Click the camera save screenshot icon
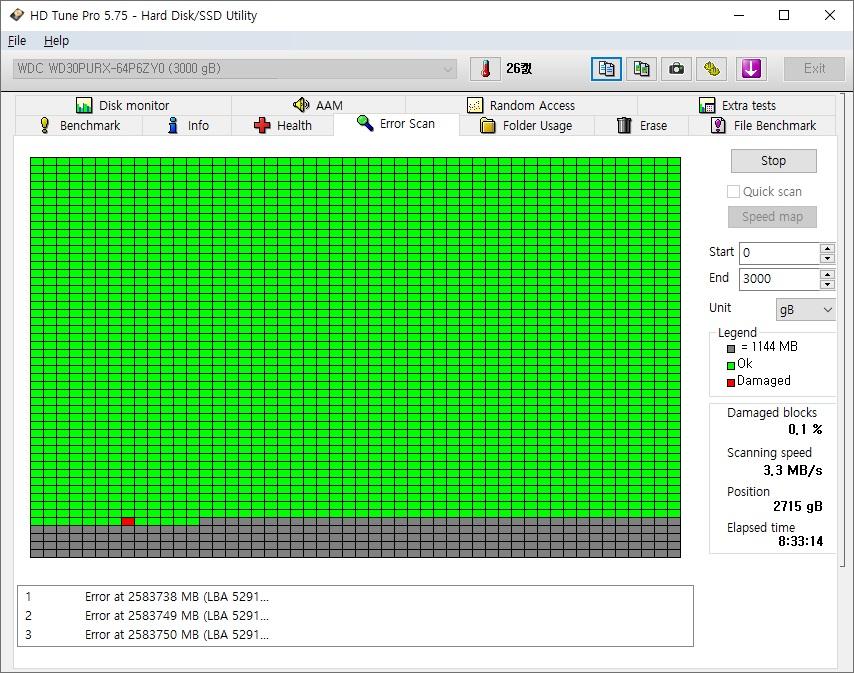This screenshot has width=854, height=673. (676, 69)
